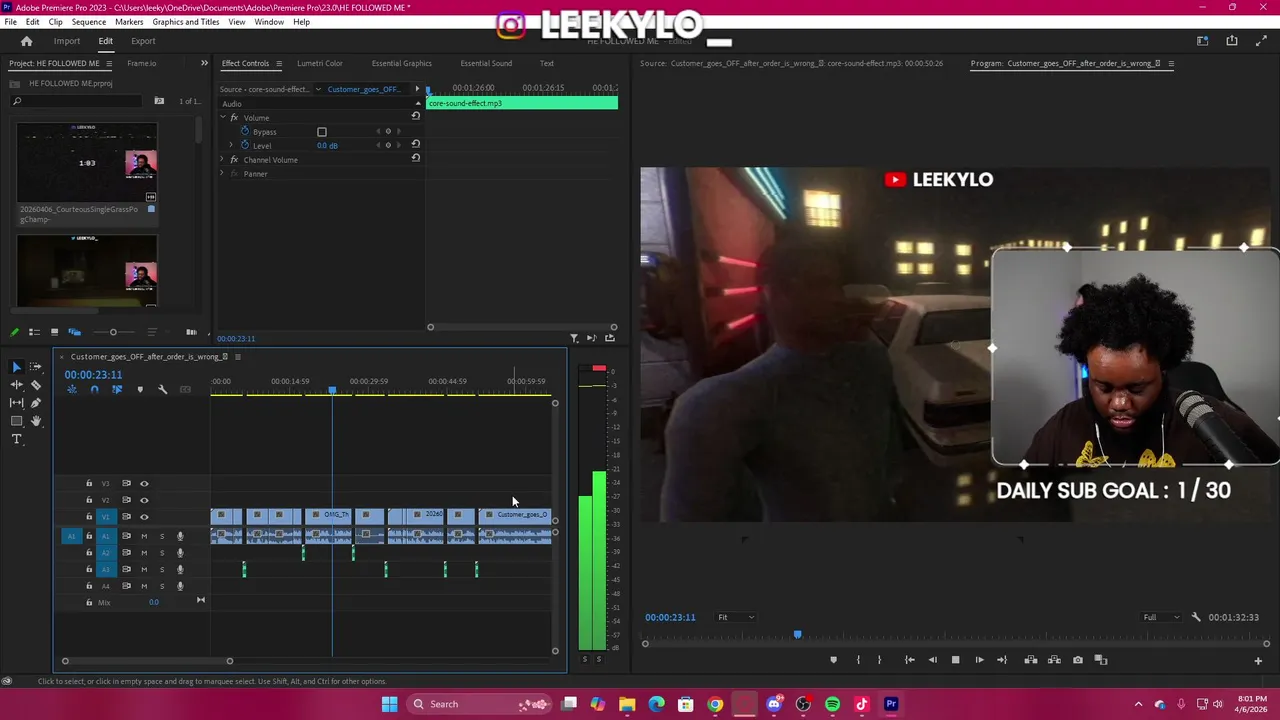
Task: Switch Project panel to icon view
Action: pyautogui.click(x=54, y=332)
